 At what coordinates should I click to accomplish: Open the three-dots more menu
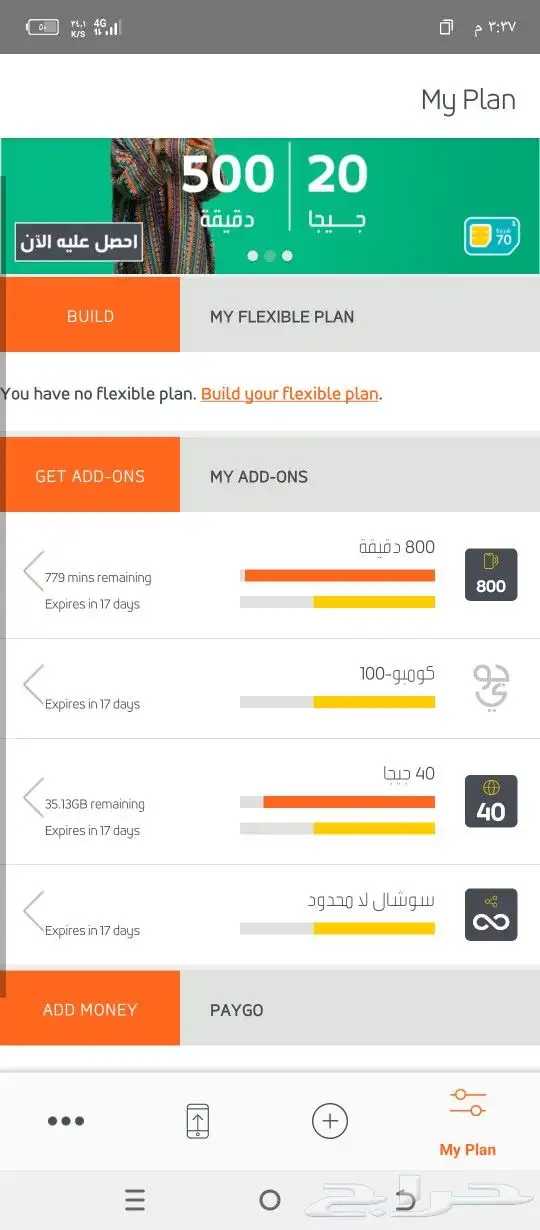tap(66, 1121)
